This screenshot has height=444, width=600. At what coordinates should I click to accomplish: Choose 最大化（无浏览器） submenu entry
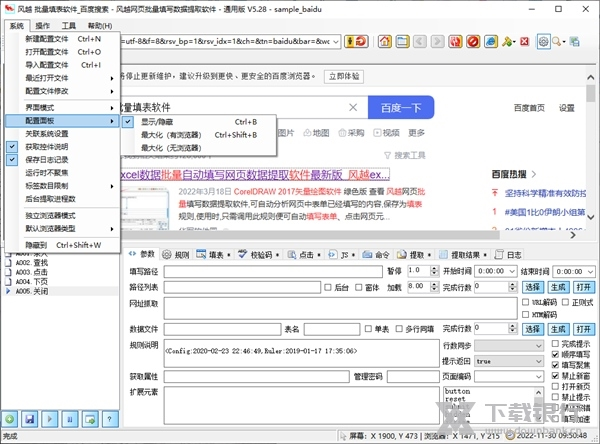coord(199,148)
